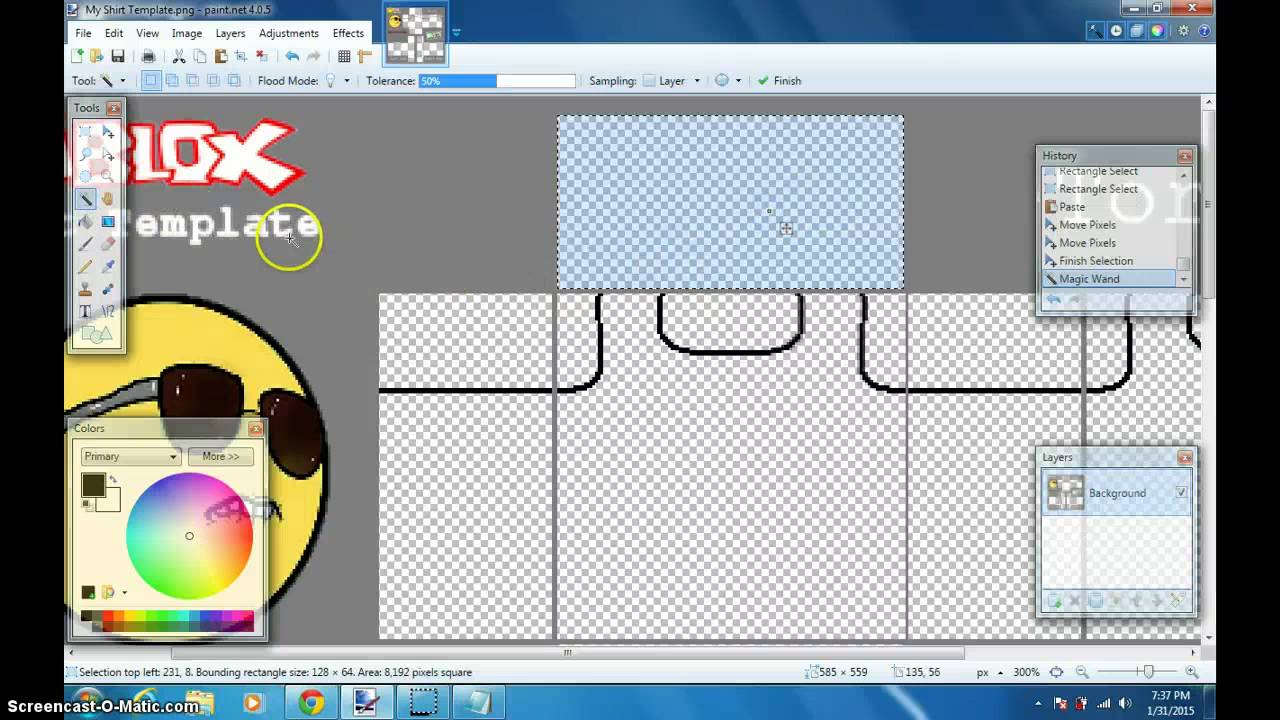Screen dimensions: 1280x720
Task: Choose Add (union) selection mode
Action: click(x=172, y=81)
